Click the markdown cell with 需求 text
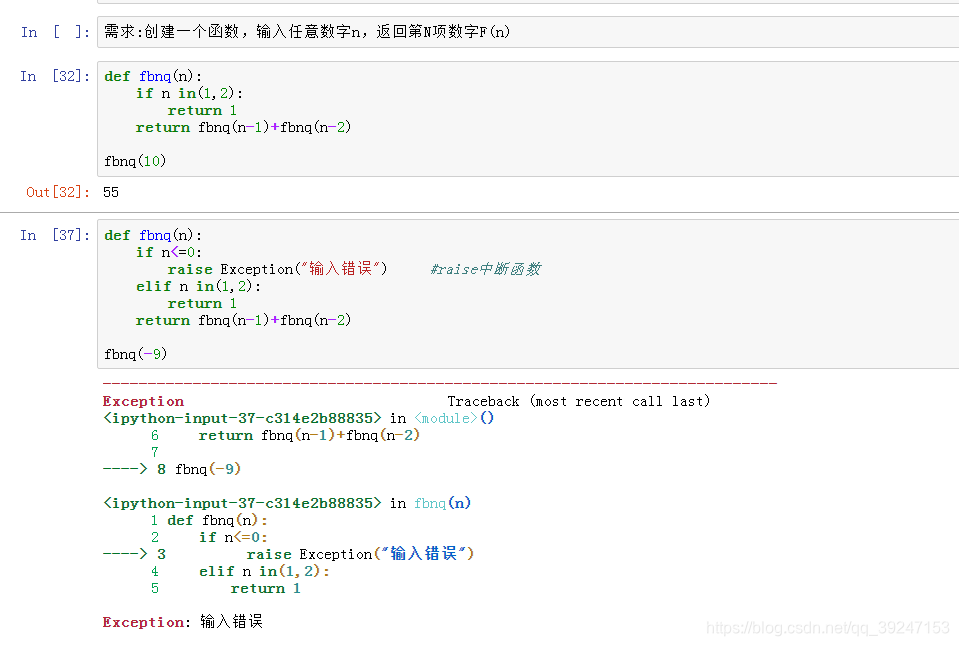This screenshot has width=959, height=646. (528, 32)
